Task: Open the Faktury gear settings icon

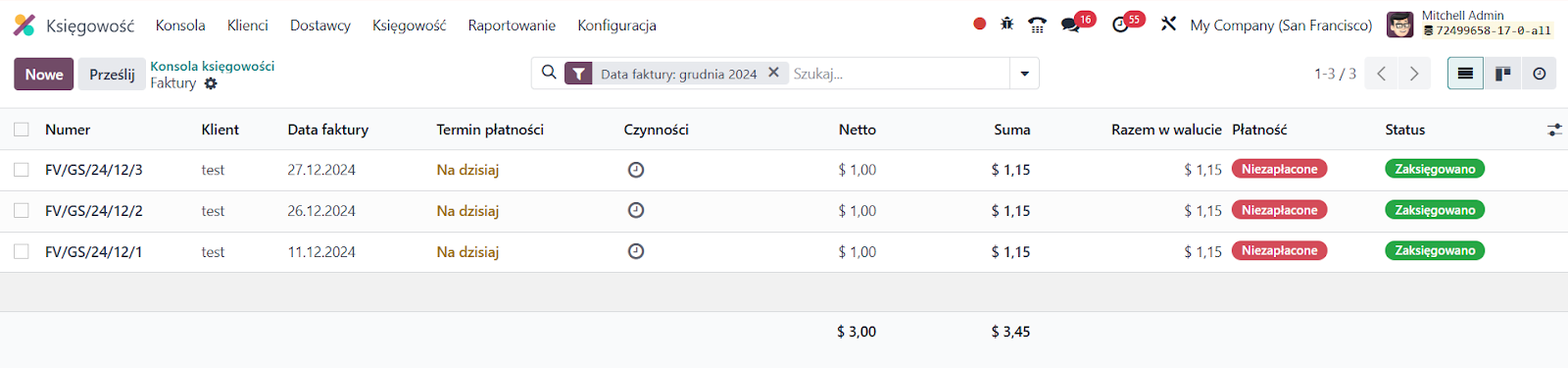Action: (211, 83)
